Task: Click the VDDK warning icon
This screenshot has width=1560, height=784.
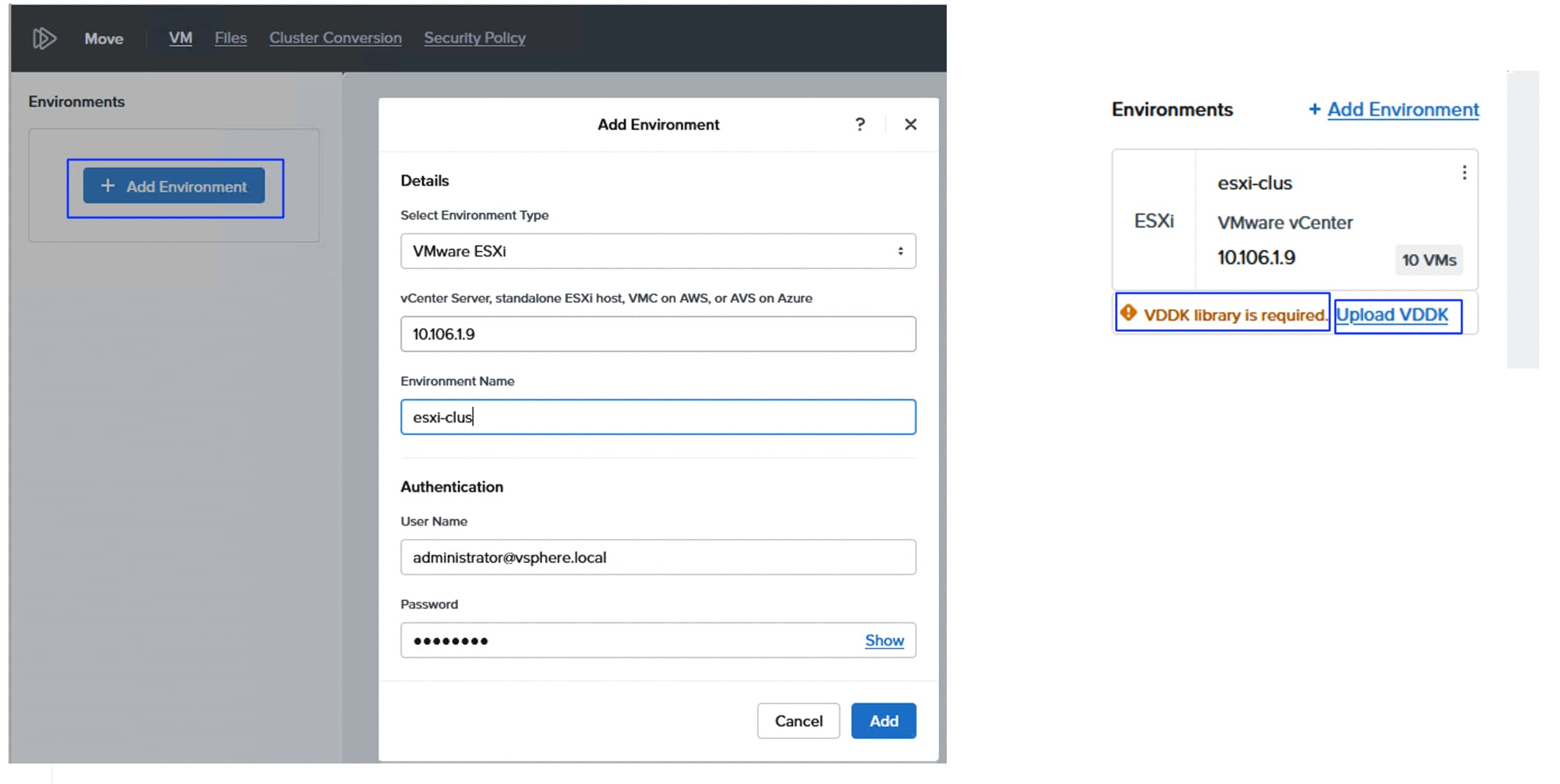Action: coord(1128,312)
